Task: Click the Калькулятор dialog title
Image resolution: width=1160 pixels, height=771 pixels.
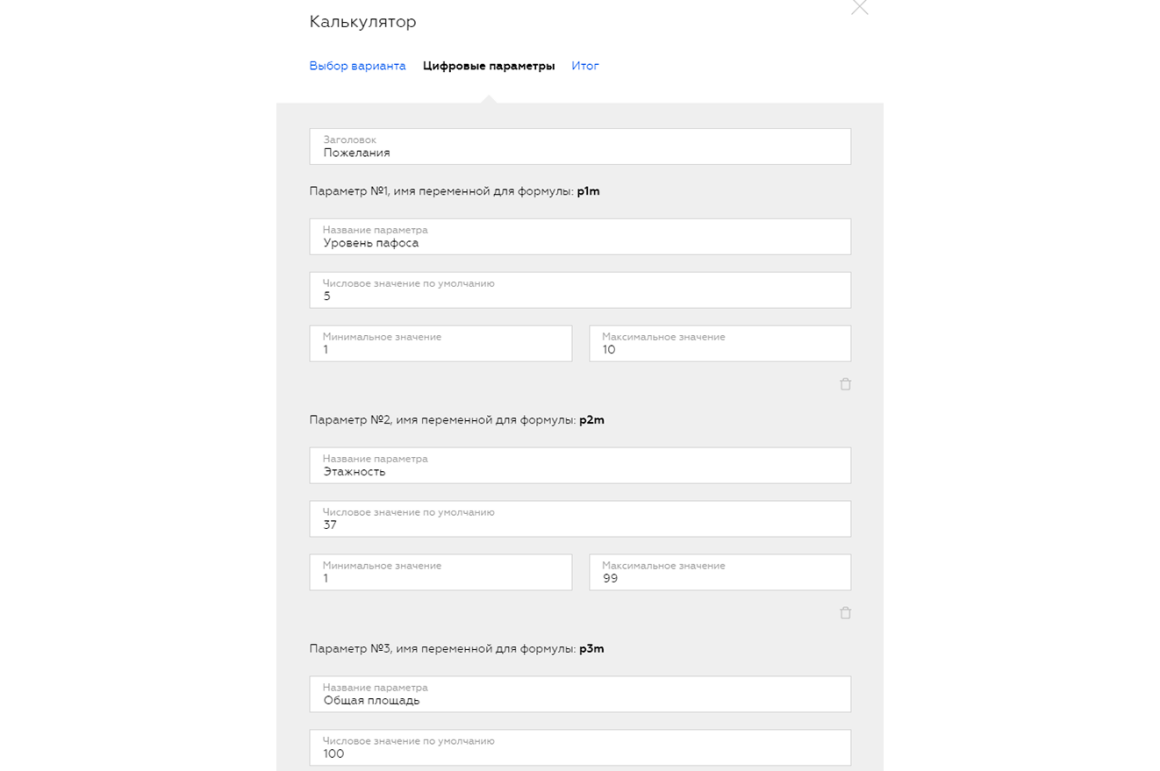Action: pyautogui.click(x=362, y=21)
